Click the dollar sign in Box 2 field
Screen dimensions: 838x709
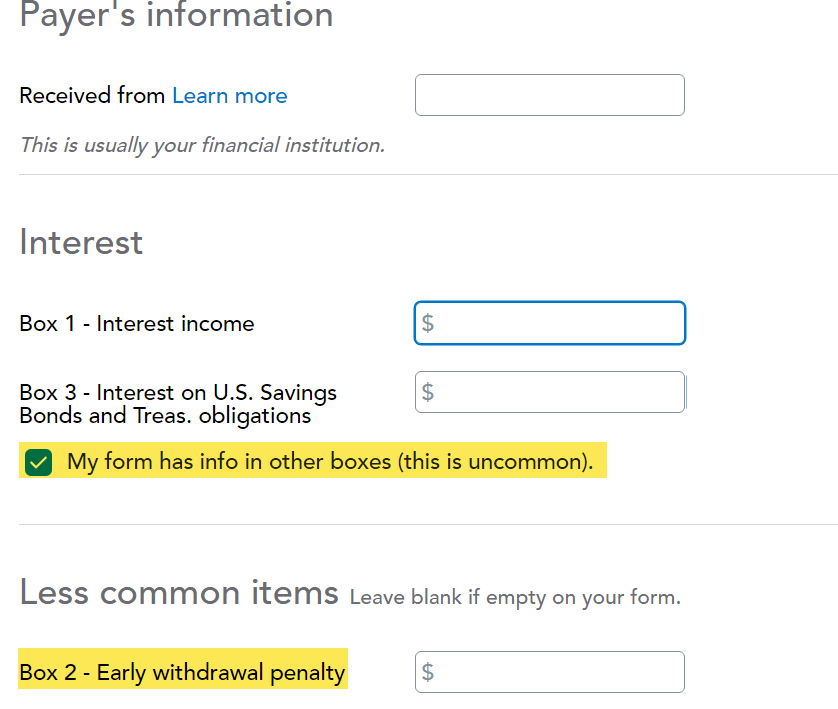point(428,672)
